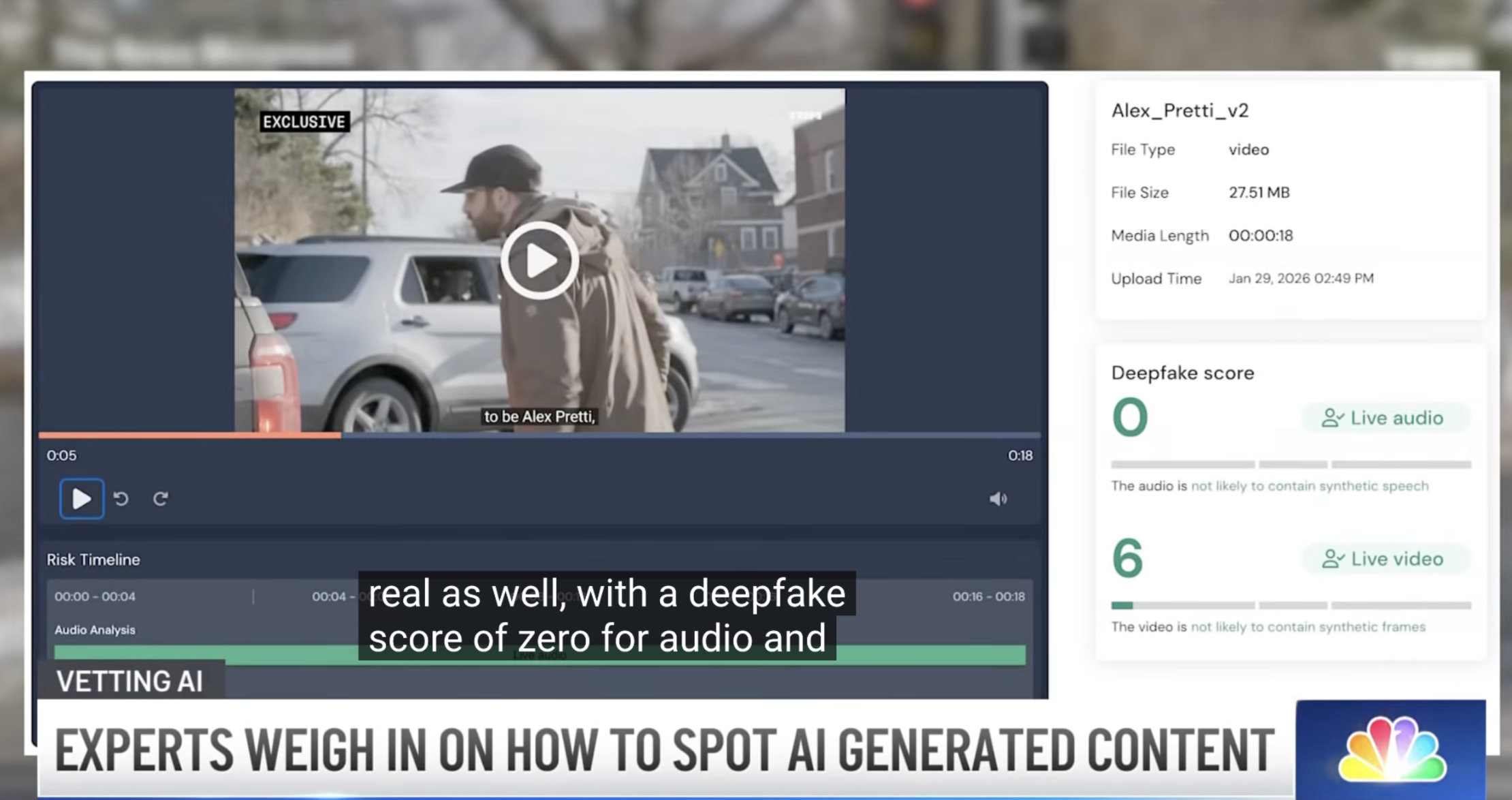Mute audio with the speaker icon

pyautogui.click(x=998, y=499)
